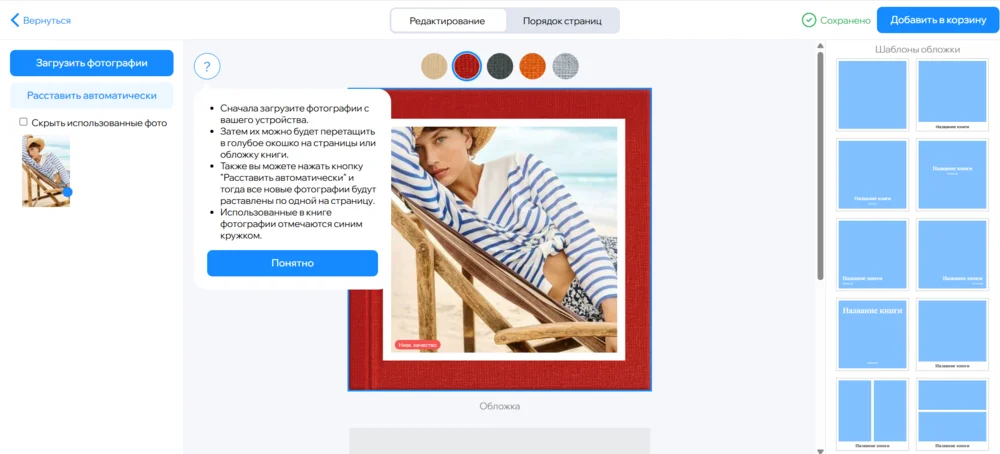Click the red Низк. качество warning badge

418,345
